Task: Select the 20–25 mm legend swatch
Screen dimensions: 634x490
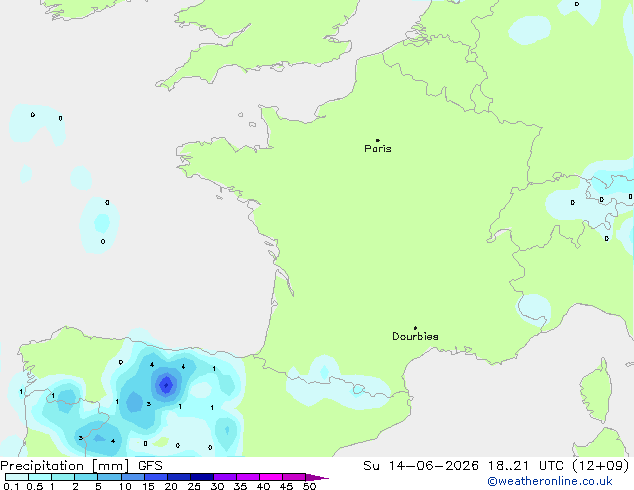Action: (x=178, y=477)
